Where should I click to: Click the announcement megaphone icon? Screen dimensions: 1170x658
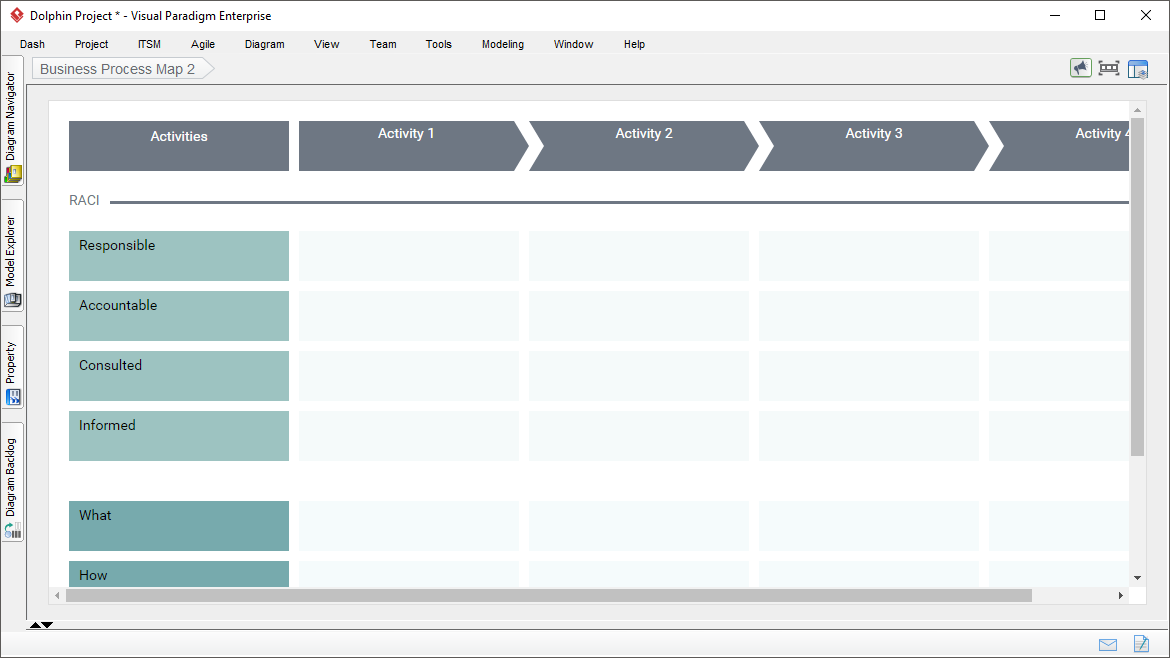1080,68
